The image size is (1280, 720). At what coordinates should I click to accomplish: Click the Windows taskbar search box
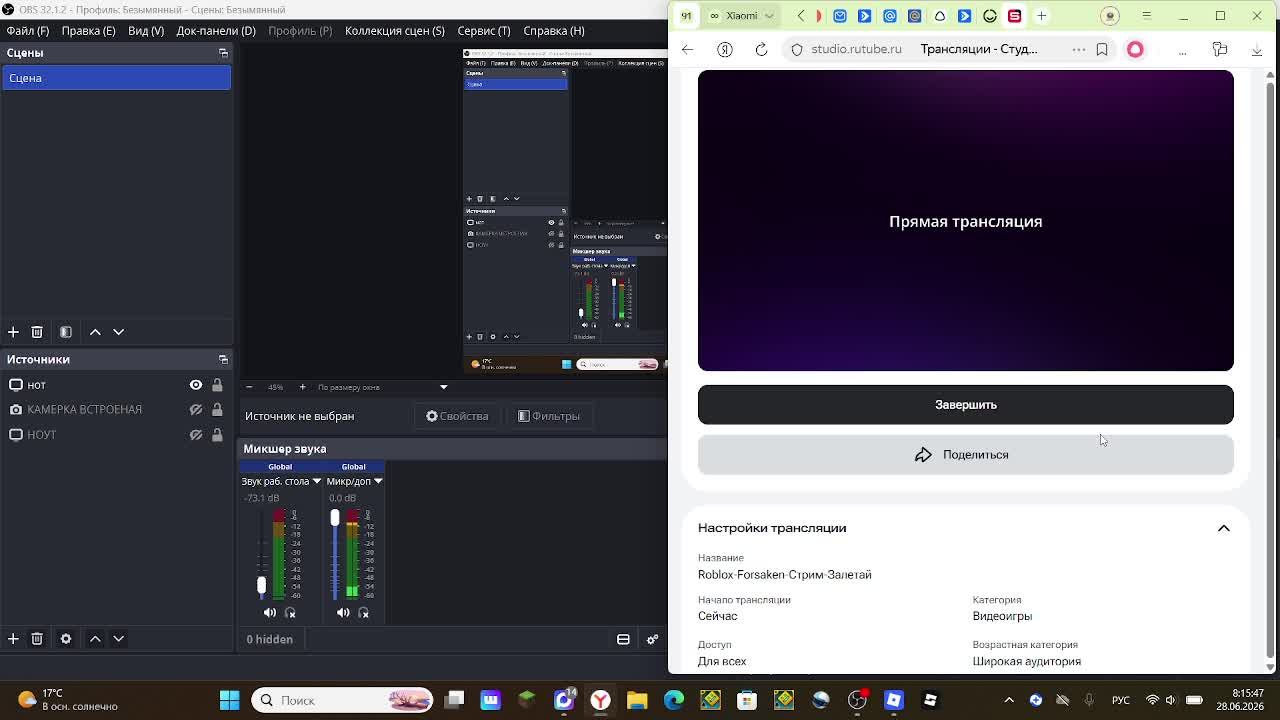342,700
